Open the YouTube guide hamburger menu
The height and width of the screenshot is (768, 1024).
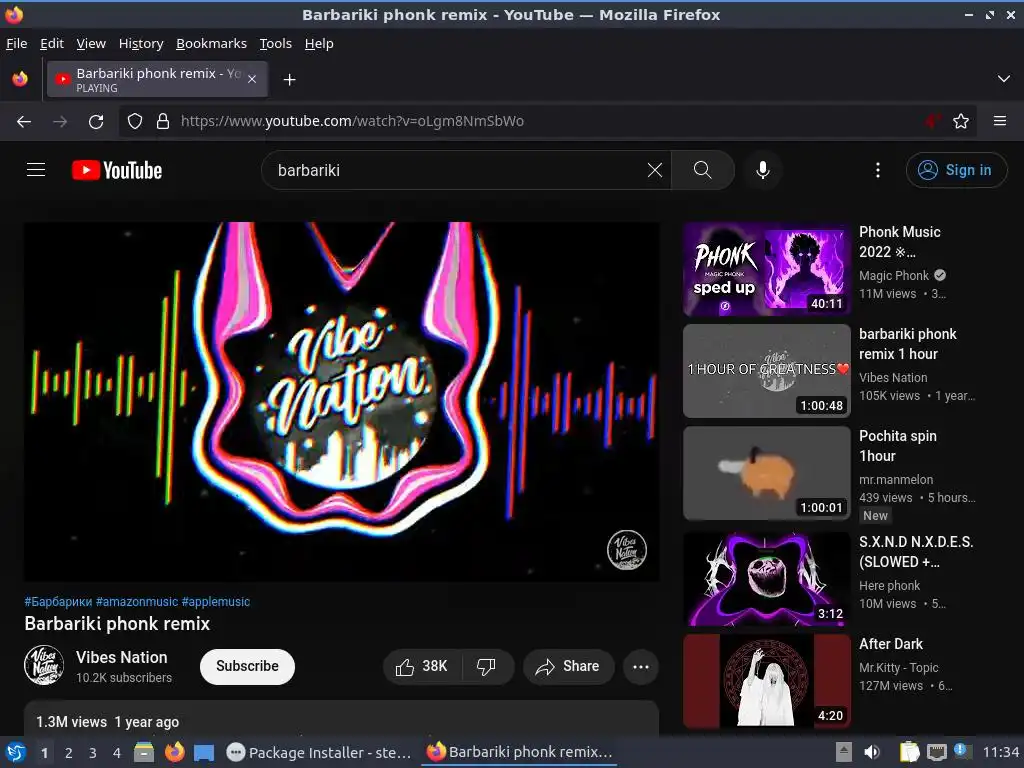click(x=36, y=170)
